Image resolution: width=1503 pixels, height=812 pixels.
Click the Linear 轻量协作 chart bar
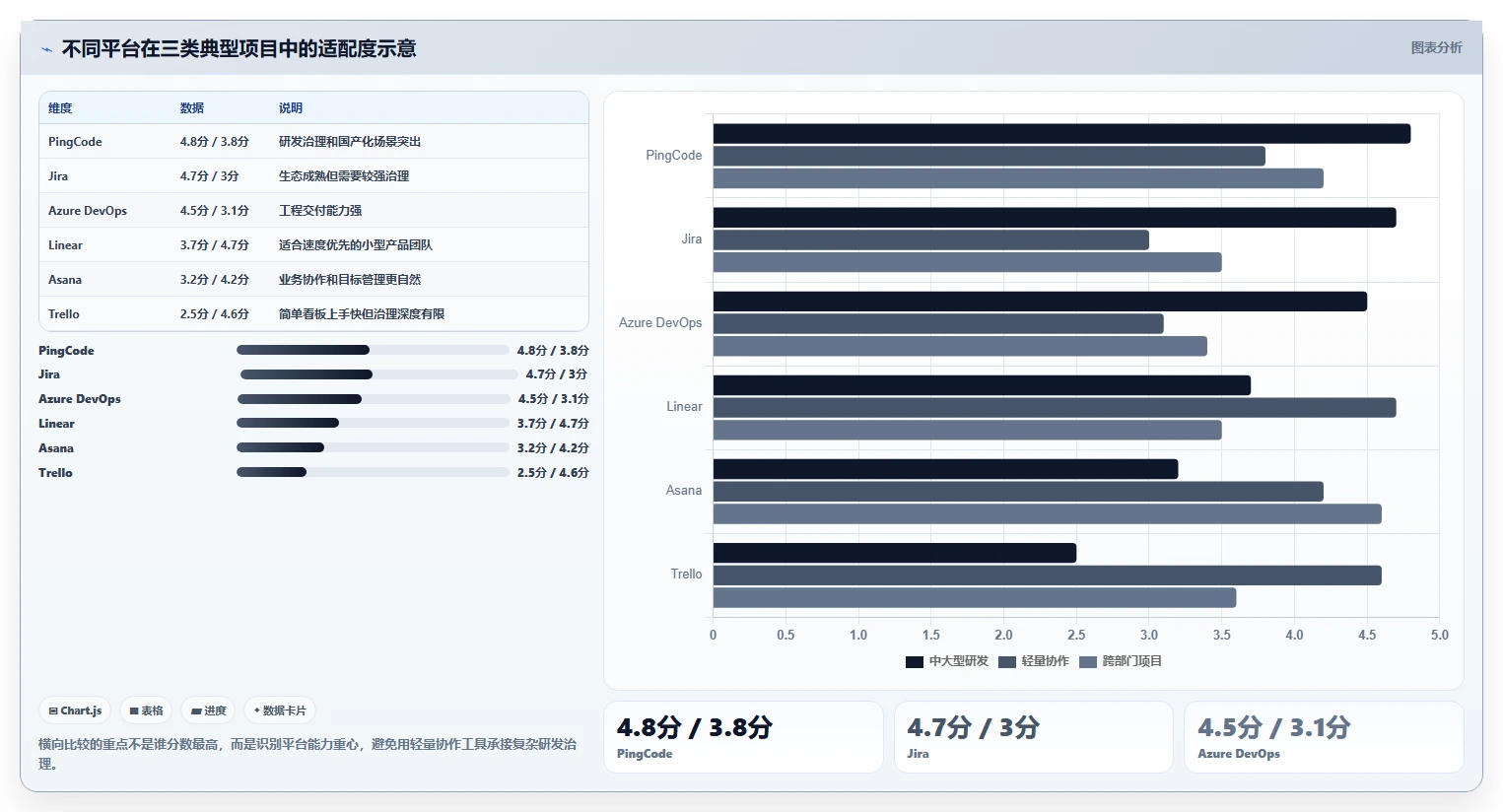pyautogui.click(x=1055, y=407)
